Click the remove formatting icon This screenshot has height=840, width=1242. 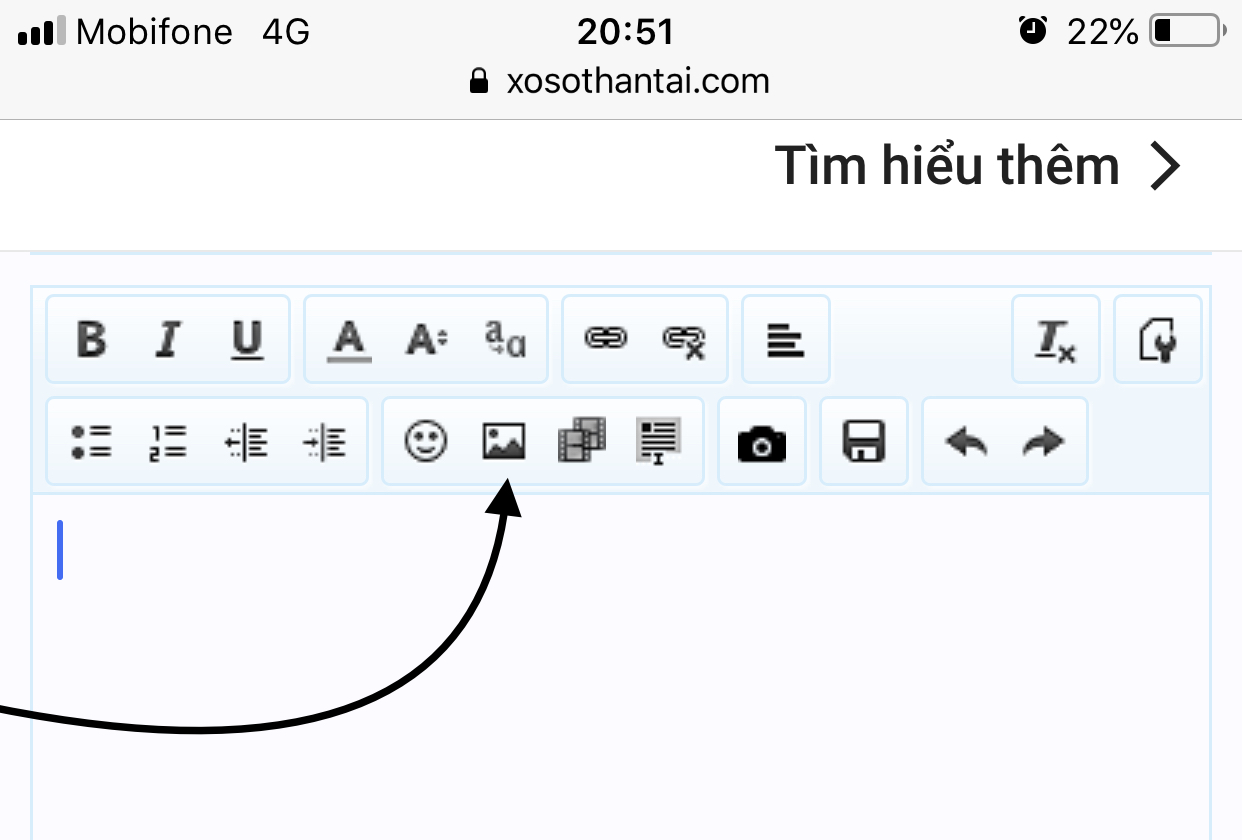pyautogui.click(x=1055, y=340)
